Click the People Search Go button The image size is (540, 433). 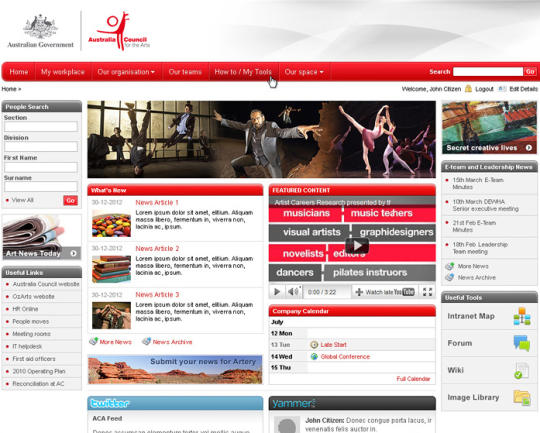pyautogui.click(x=70, y=200)
